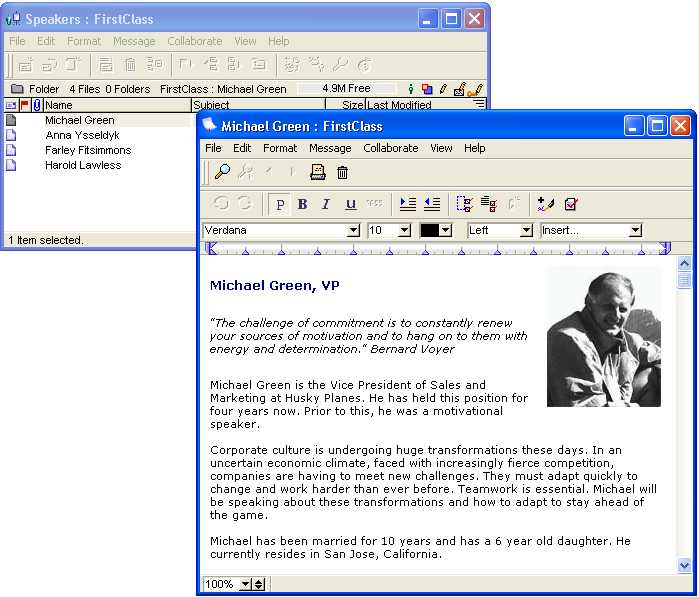Image resolution: width=699 pixels, height=597 pixels.
Task: Open the font size 10 dropdown
Action: 404,230
